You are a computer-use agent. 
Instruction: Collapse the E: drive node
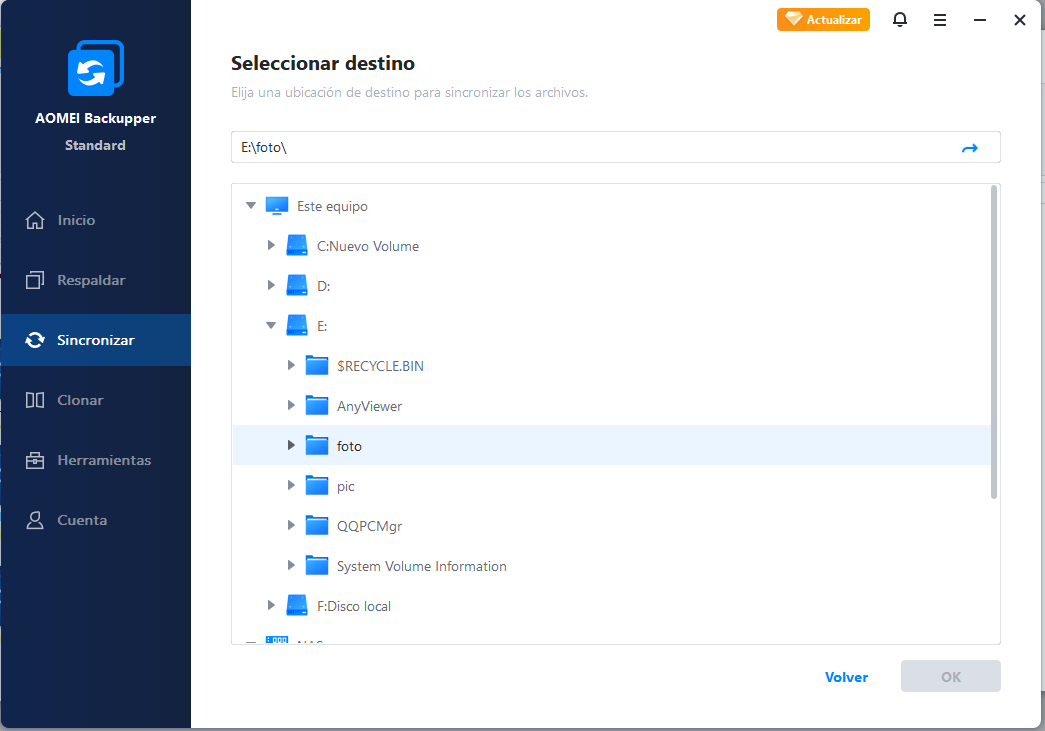270,326
